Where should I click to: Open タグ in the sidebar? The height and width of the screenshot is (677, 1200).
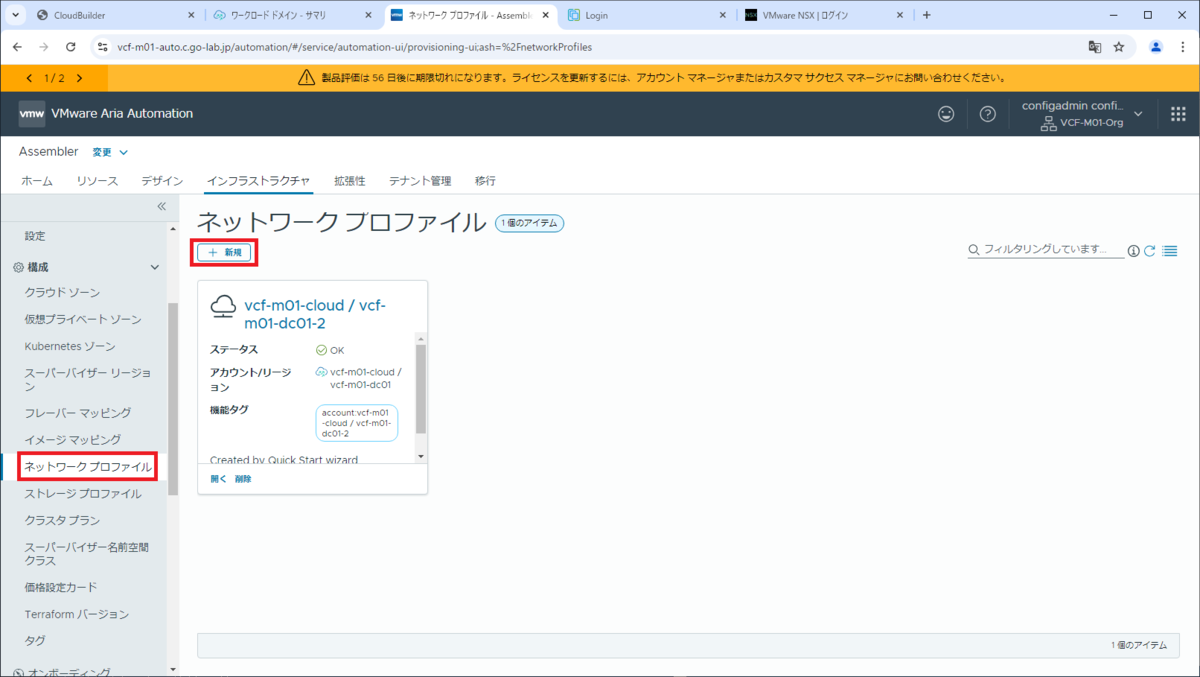35,641
